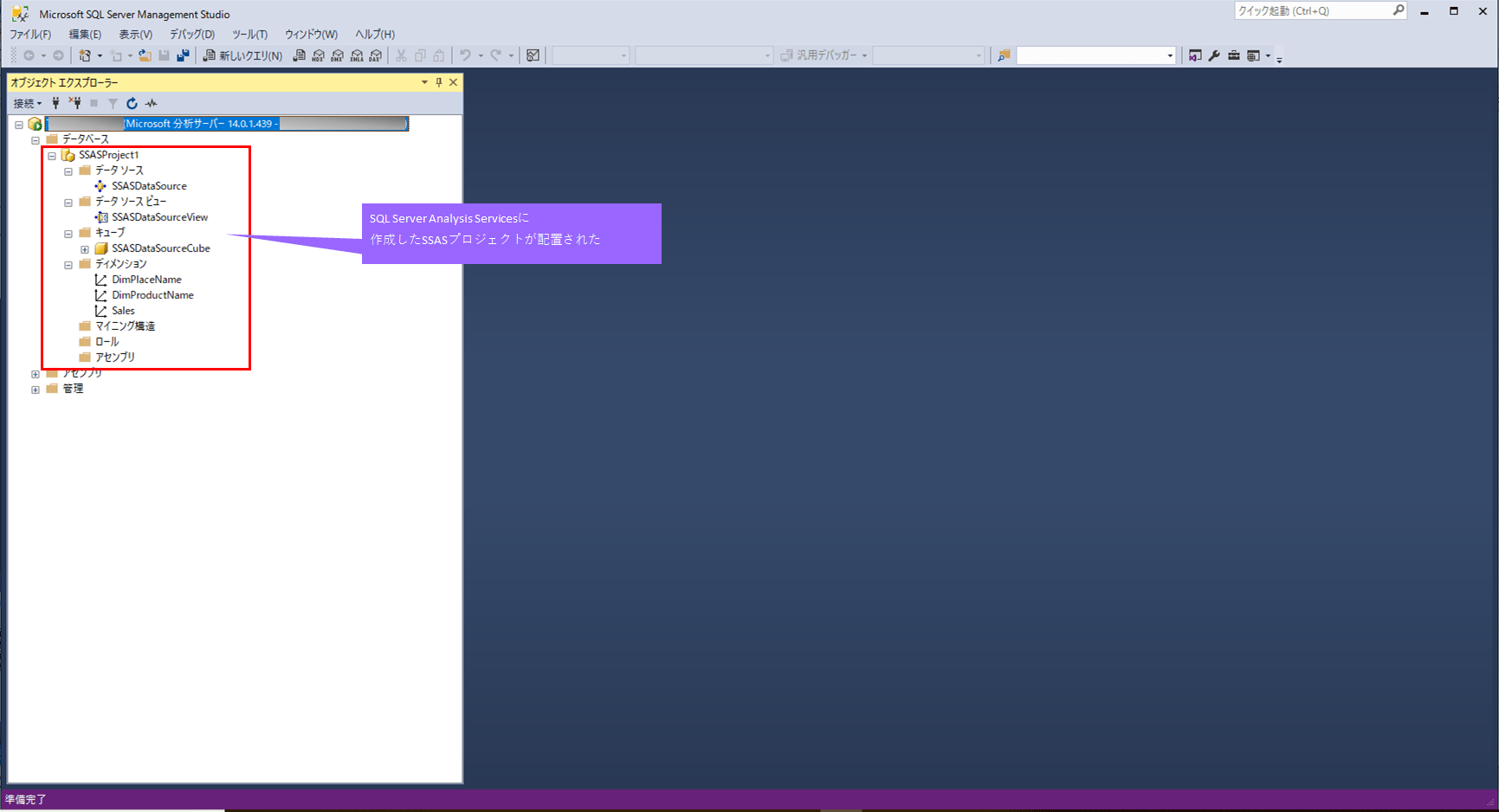Click the Find in Files icon
The width and height of the screenshot is (1499, 812).
click(x=1004, y=55)
